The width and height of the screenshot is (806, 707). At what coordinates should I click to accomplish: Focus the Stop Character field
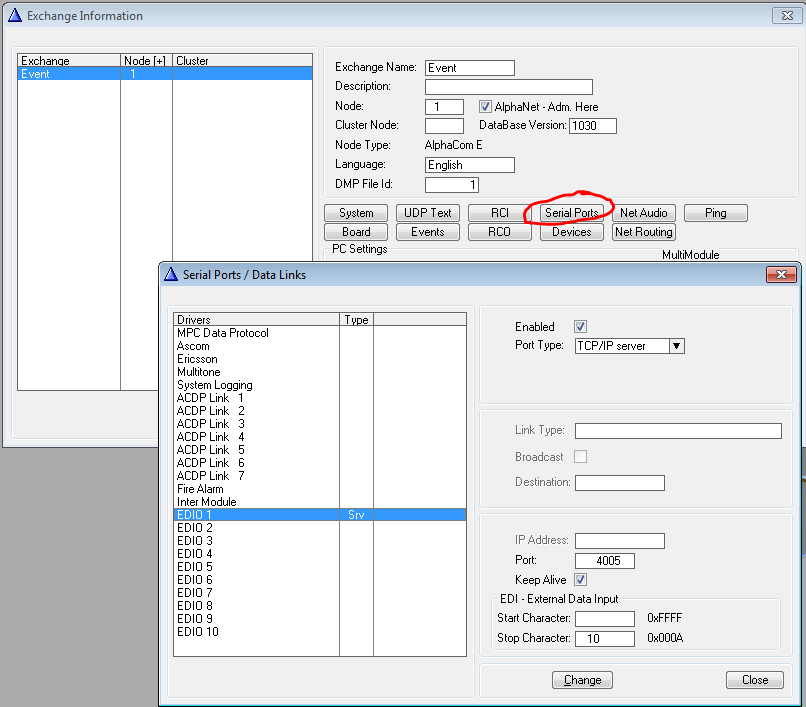click(604, 638)
